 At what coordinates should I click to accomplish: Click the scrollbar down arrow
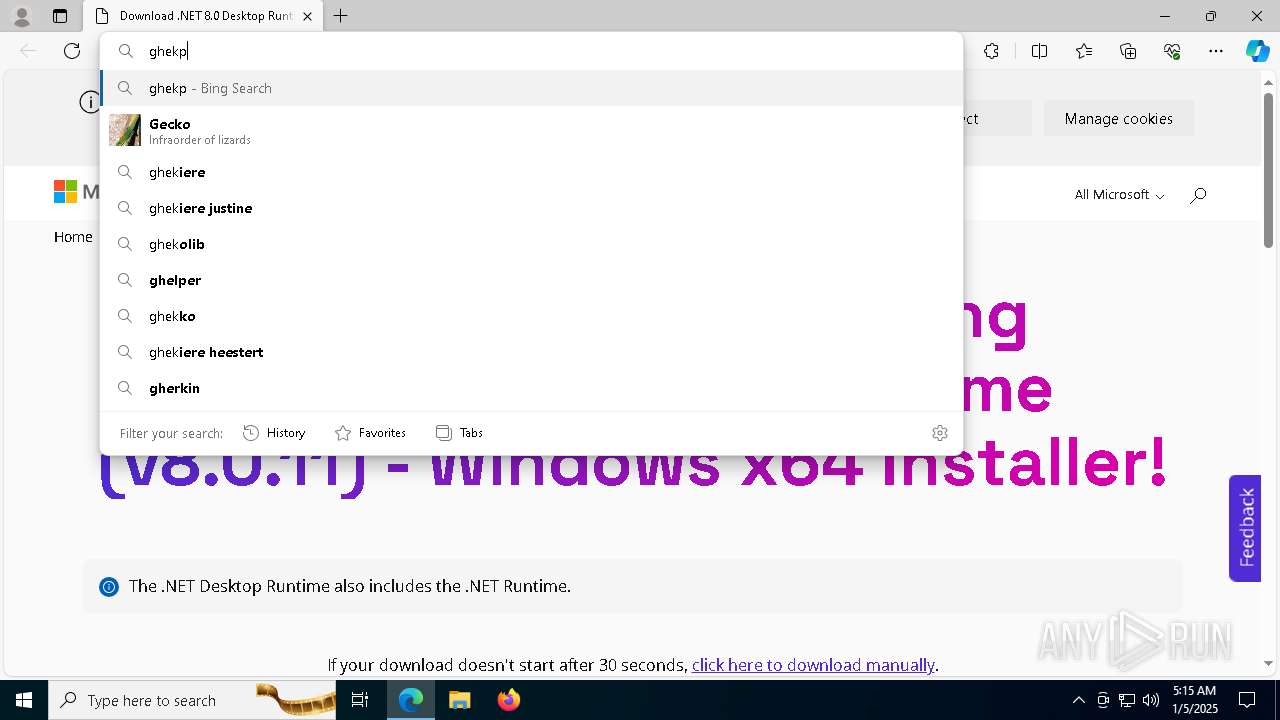pos(1268,663)
